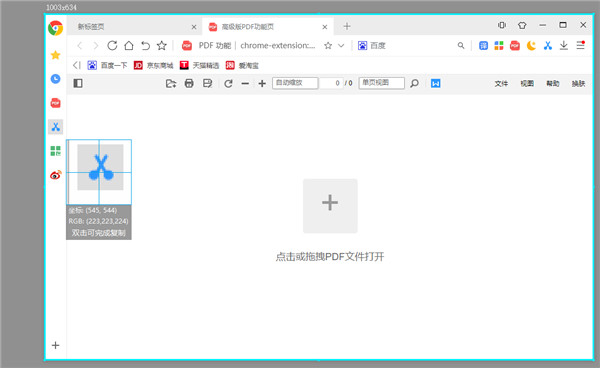This screenshot has height=368, width=600.
Task: Click the search magnifier icon
Action: (x=461, y=46)
